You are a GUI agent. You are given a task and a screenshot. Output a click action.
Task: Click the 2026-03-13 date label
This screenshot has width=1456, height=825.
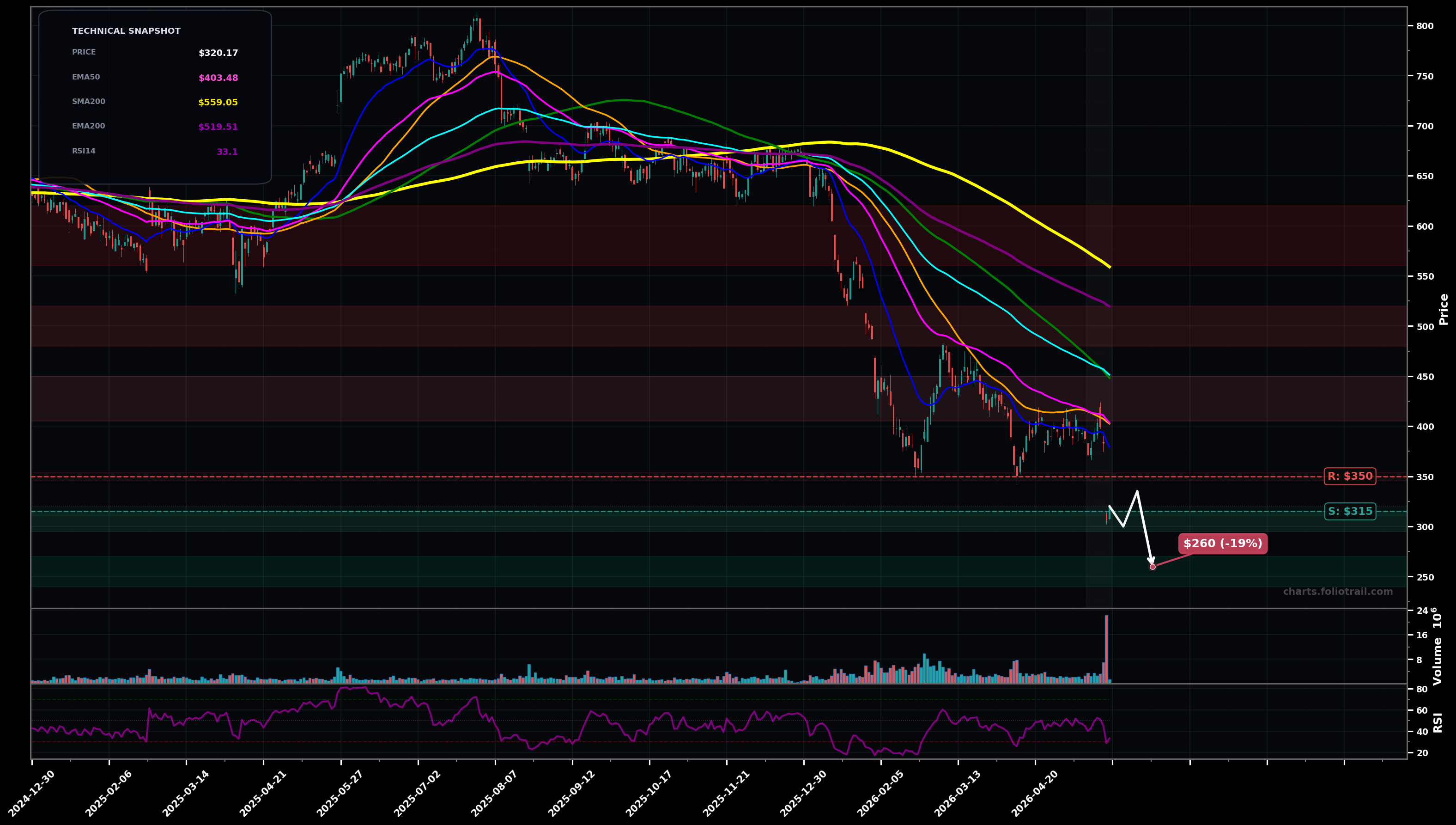(x=957, y=793)
